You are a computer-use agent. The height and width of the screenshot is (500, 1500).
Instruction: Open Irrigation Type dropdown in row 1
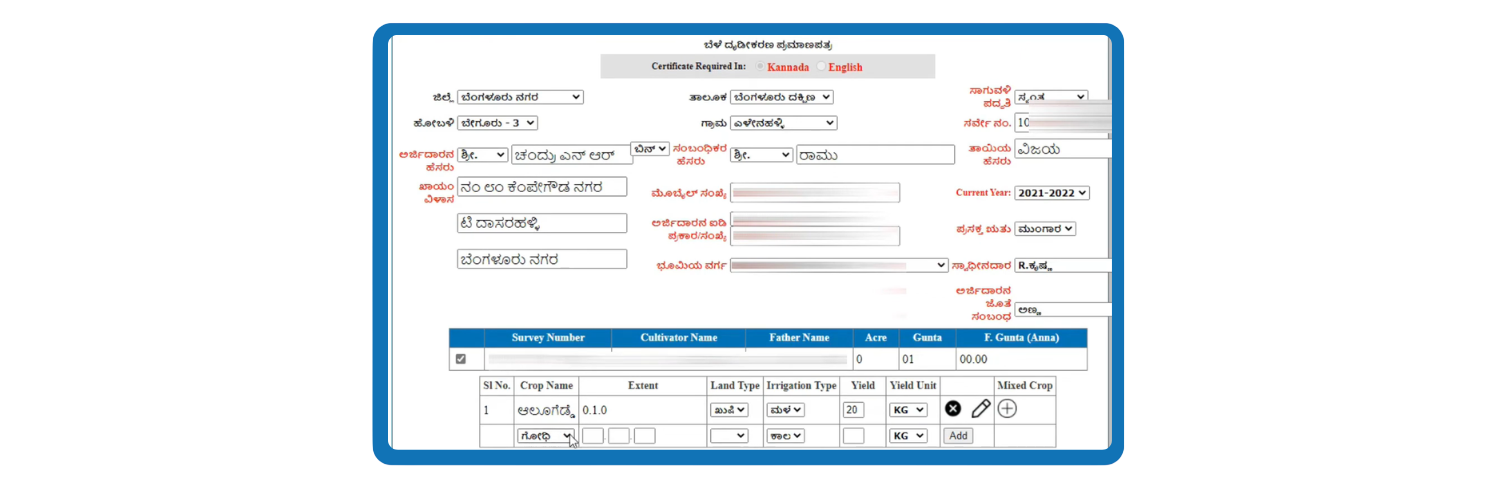coord(786,410)
